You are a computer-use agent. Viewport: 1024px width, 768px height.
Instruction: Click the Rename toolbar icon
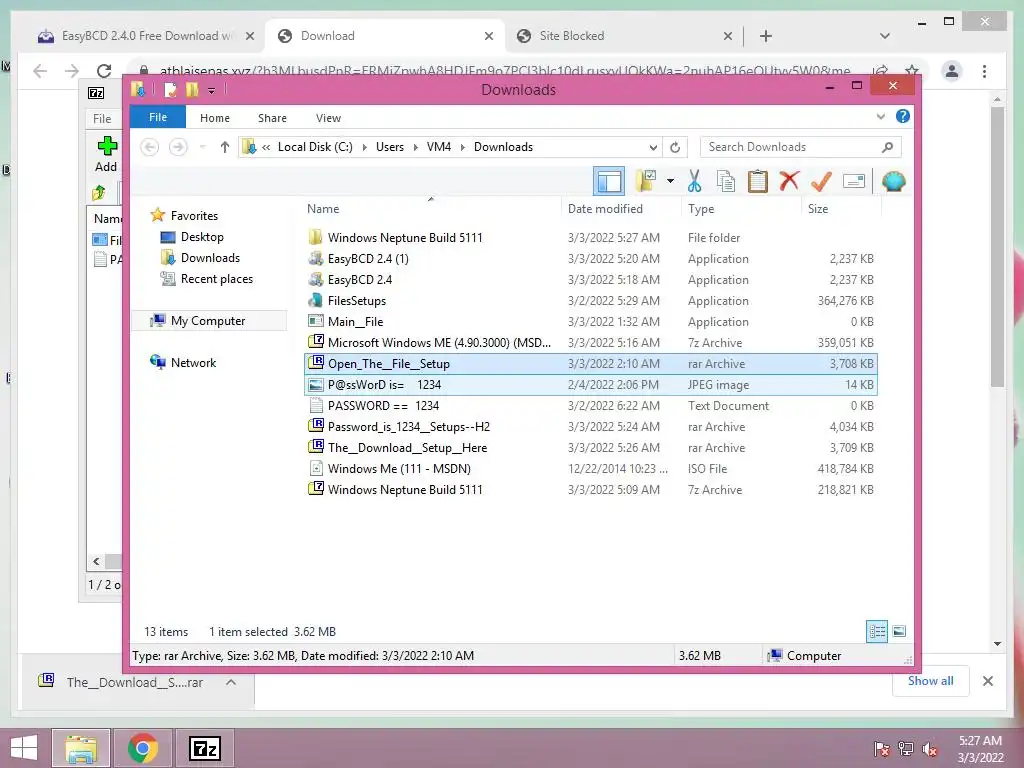(x=854, y=181)
